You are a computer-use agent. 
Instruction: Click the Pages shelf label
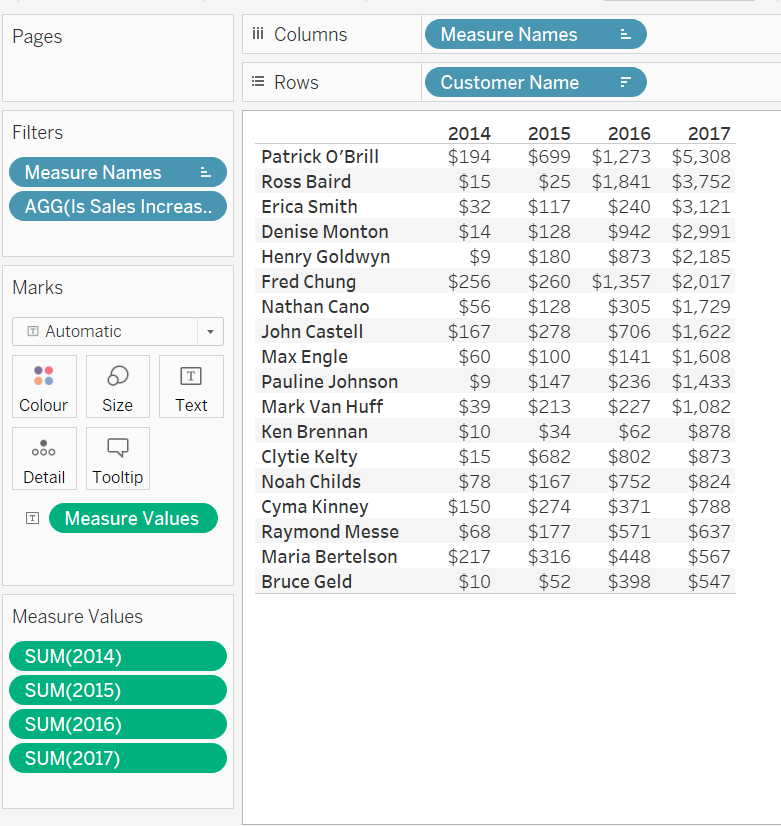point(37,37)
